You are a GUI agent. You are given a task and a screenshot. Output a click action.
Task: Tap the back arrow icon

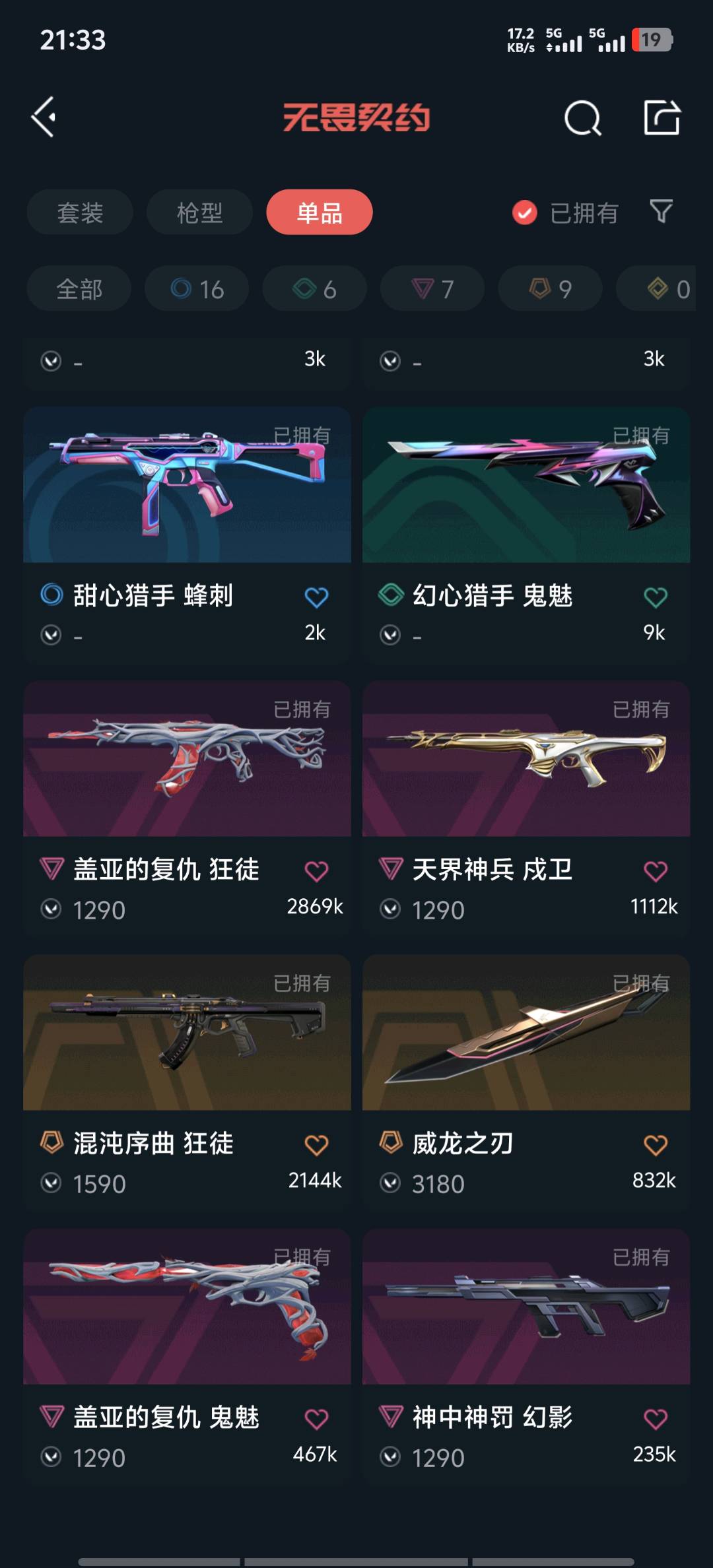(x=44, y=117)
